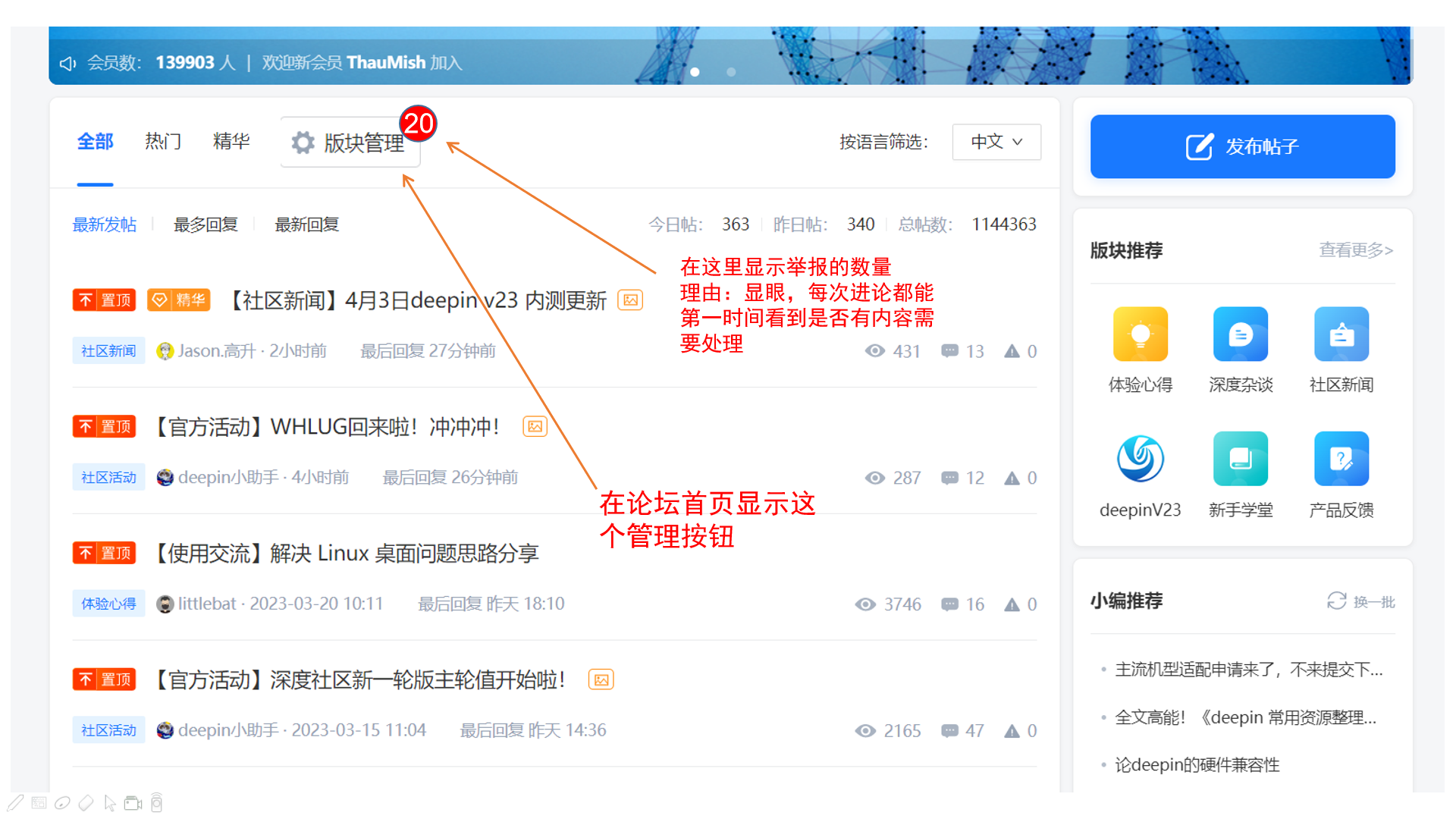Open the 体验心得 board icon
The width and height of the screenshot is (1456, 819).
[x=1140, y=334]
